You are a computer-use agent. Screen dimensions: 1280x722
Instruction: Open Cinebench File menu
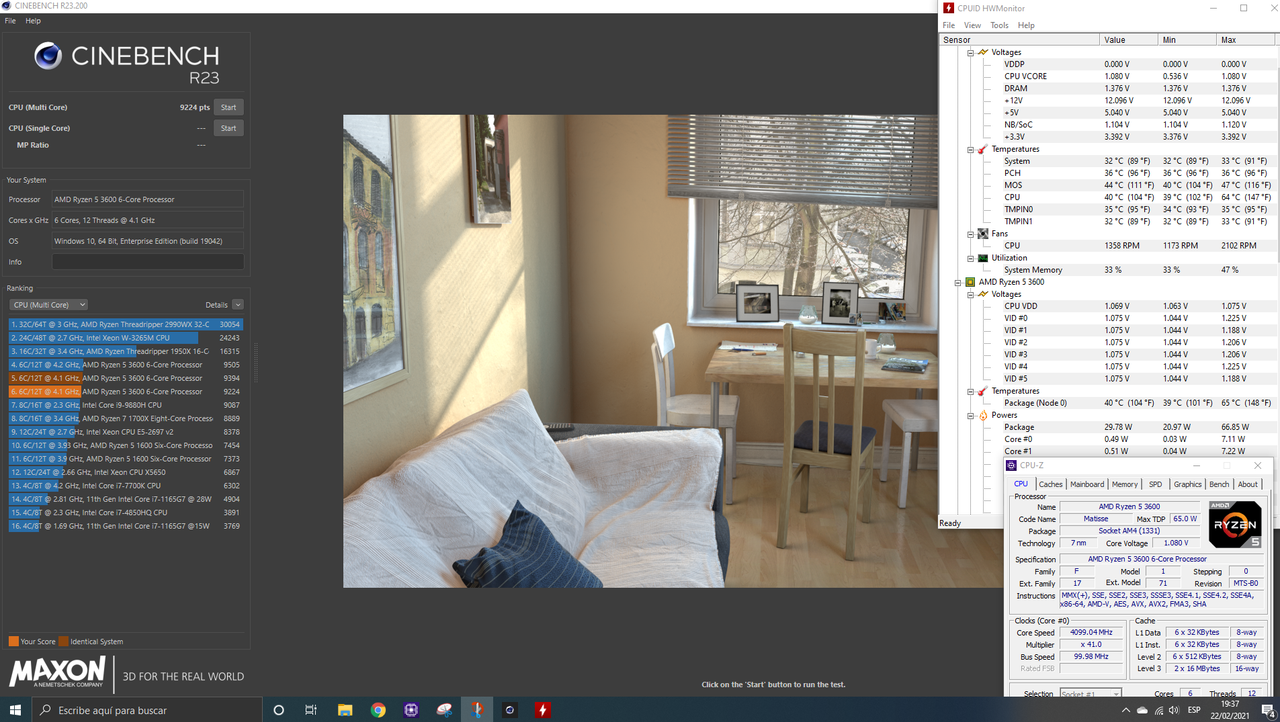pyautogui.click(x=10, y=20)
